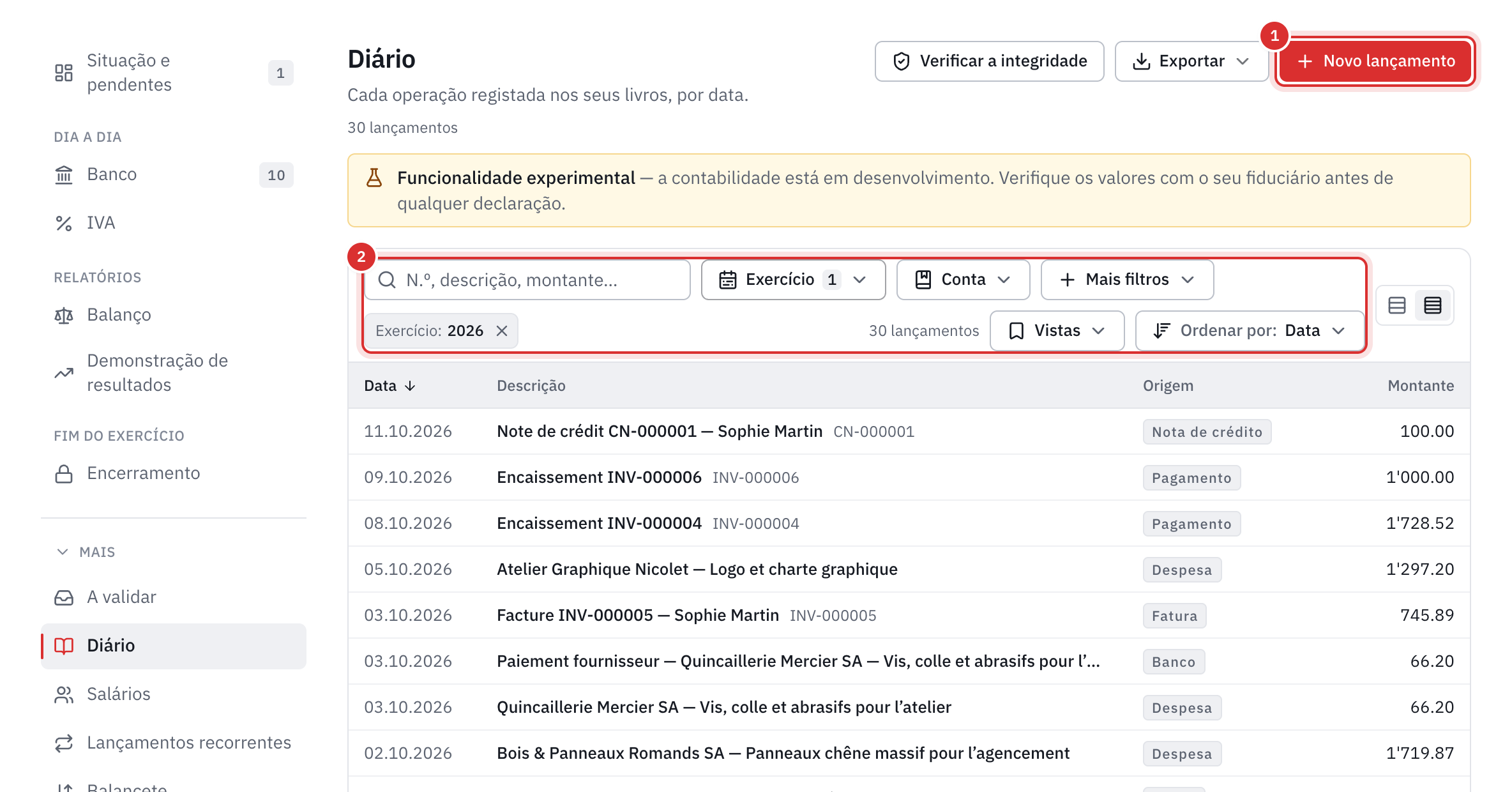The width and height of the screenshot is (1512, 792).
Task: Open the Exercício filter dropdown
Action: pos(793,280)
